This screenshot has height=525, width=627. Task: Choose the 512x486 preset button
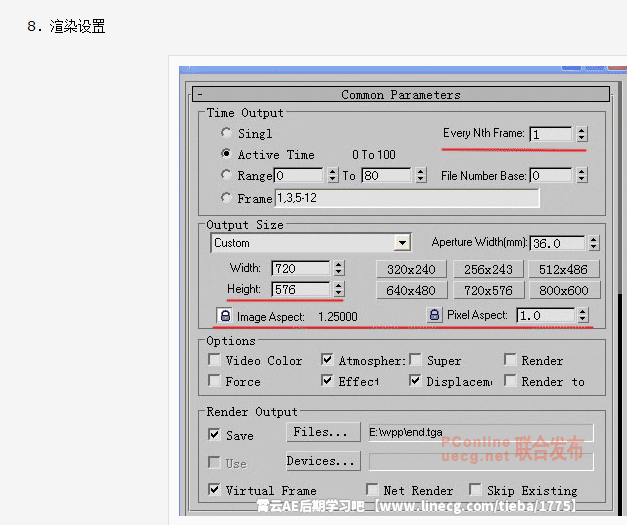(x=564, y=269)
